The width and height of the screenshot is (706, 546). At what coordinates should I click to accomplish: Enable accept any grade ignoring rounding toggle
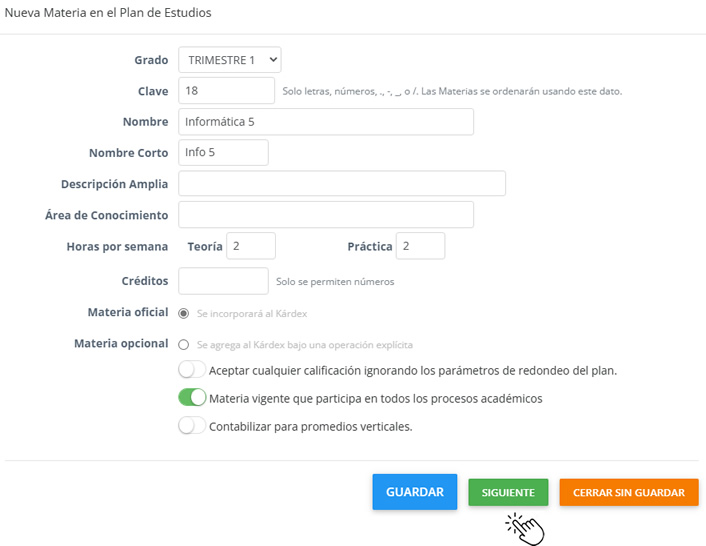pyautogui.click(x=192, y=370)
